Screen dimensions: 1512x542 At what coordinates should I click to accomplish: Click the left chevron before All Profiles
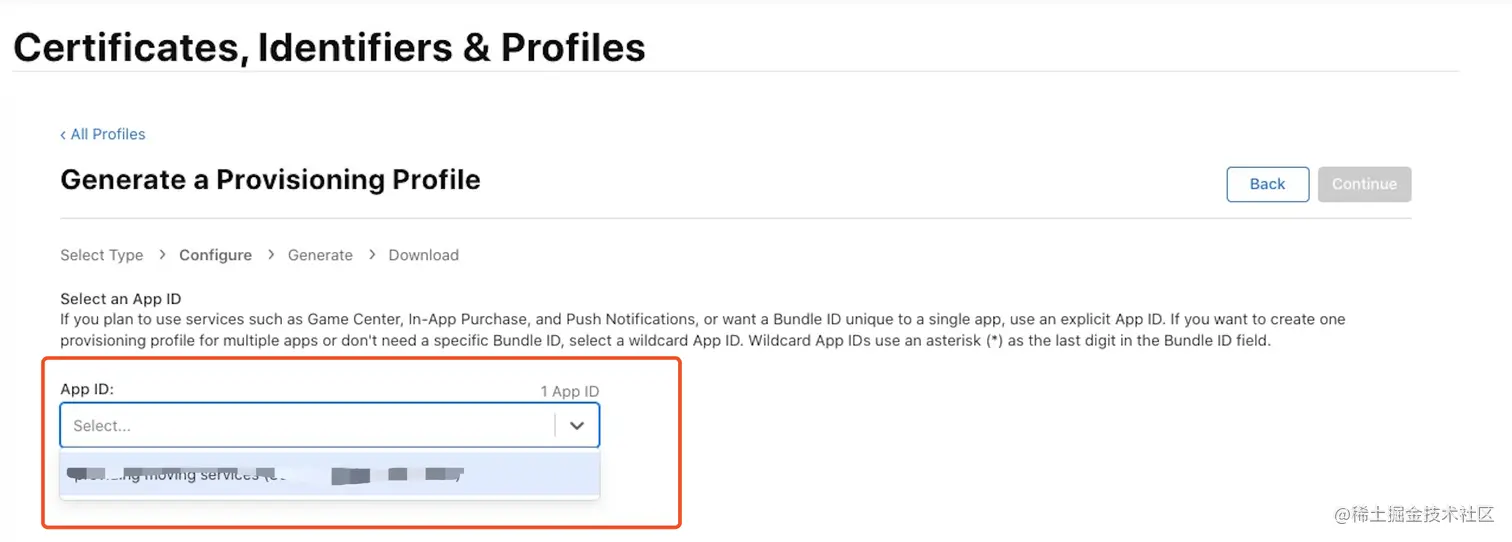click(63, 134)
